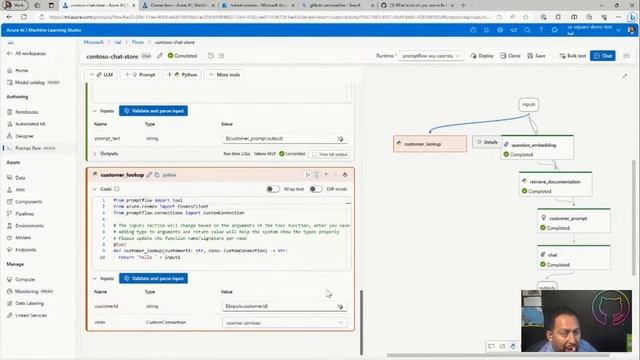Click the icon next to the run button in customer_lookup
Image resolution: width=640 pixels, height=360 pixels.
(317, 175)
